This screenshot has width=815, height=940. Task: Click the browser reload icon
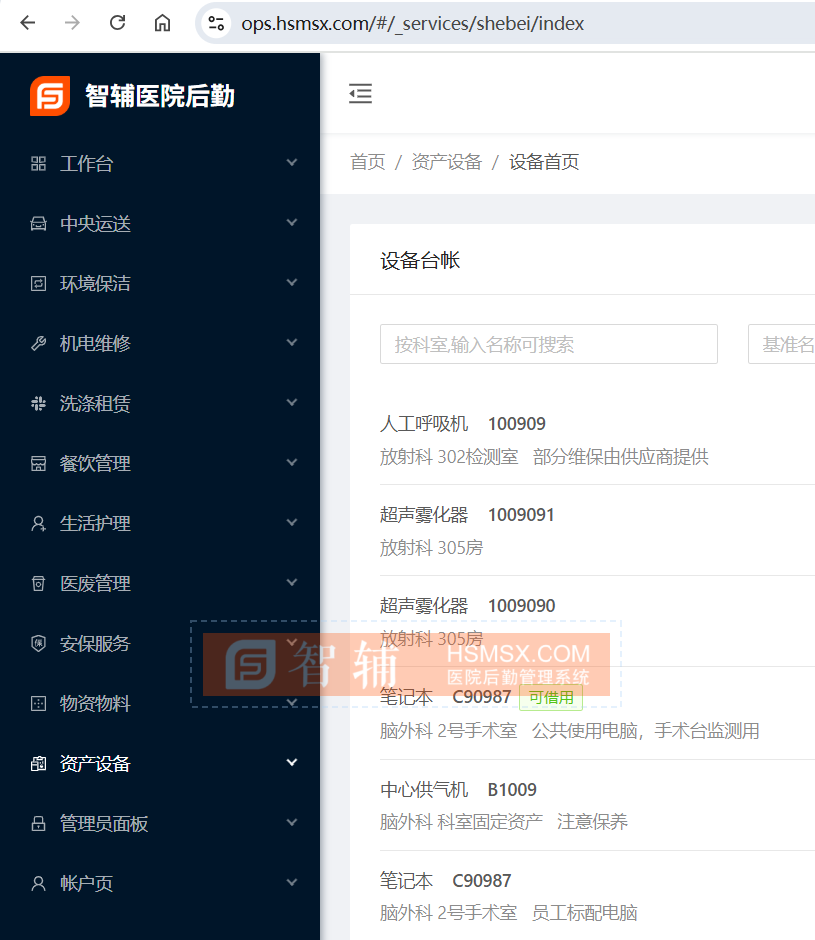(117, 23)
